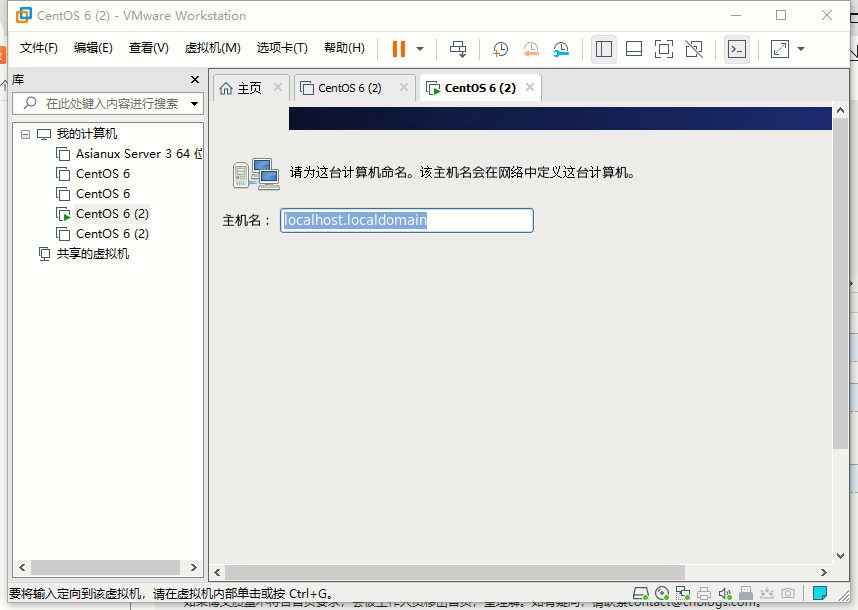Open the power options dropdown arrow
858x610 pixels.
(x=420, y=49)
